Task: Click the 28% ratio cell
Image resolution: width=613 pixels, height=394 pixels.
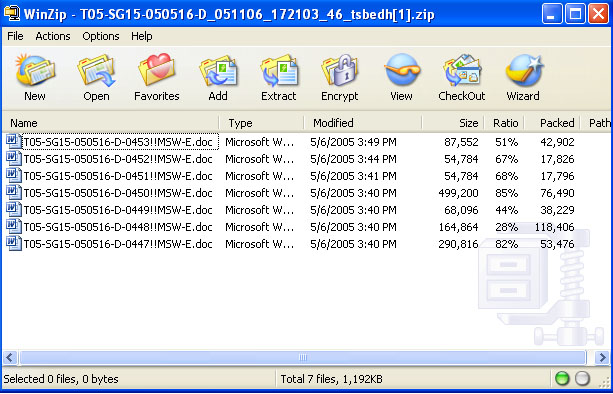Action: point(507,227)
